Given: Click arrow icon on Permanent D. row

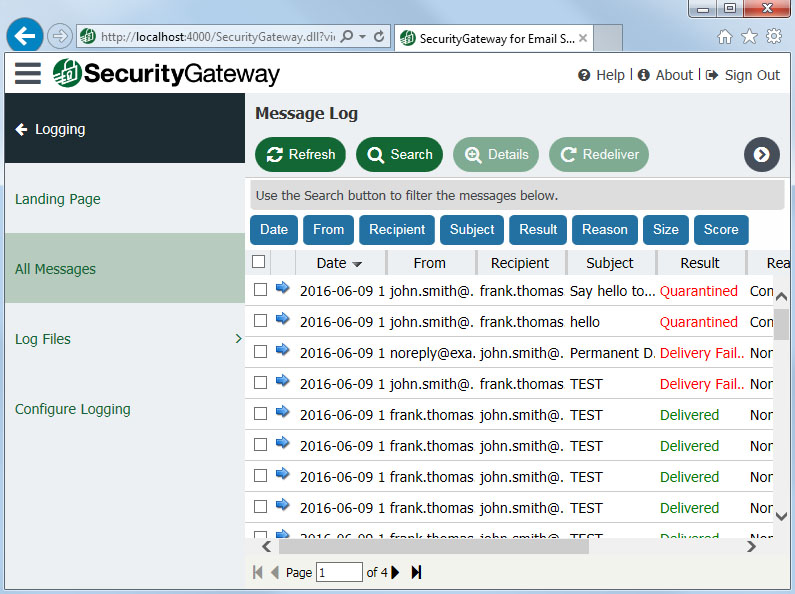Looking at the screenshot, I should [282, 350].
